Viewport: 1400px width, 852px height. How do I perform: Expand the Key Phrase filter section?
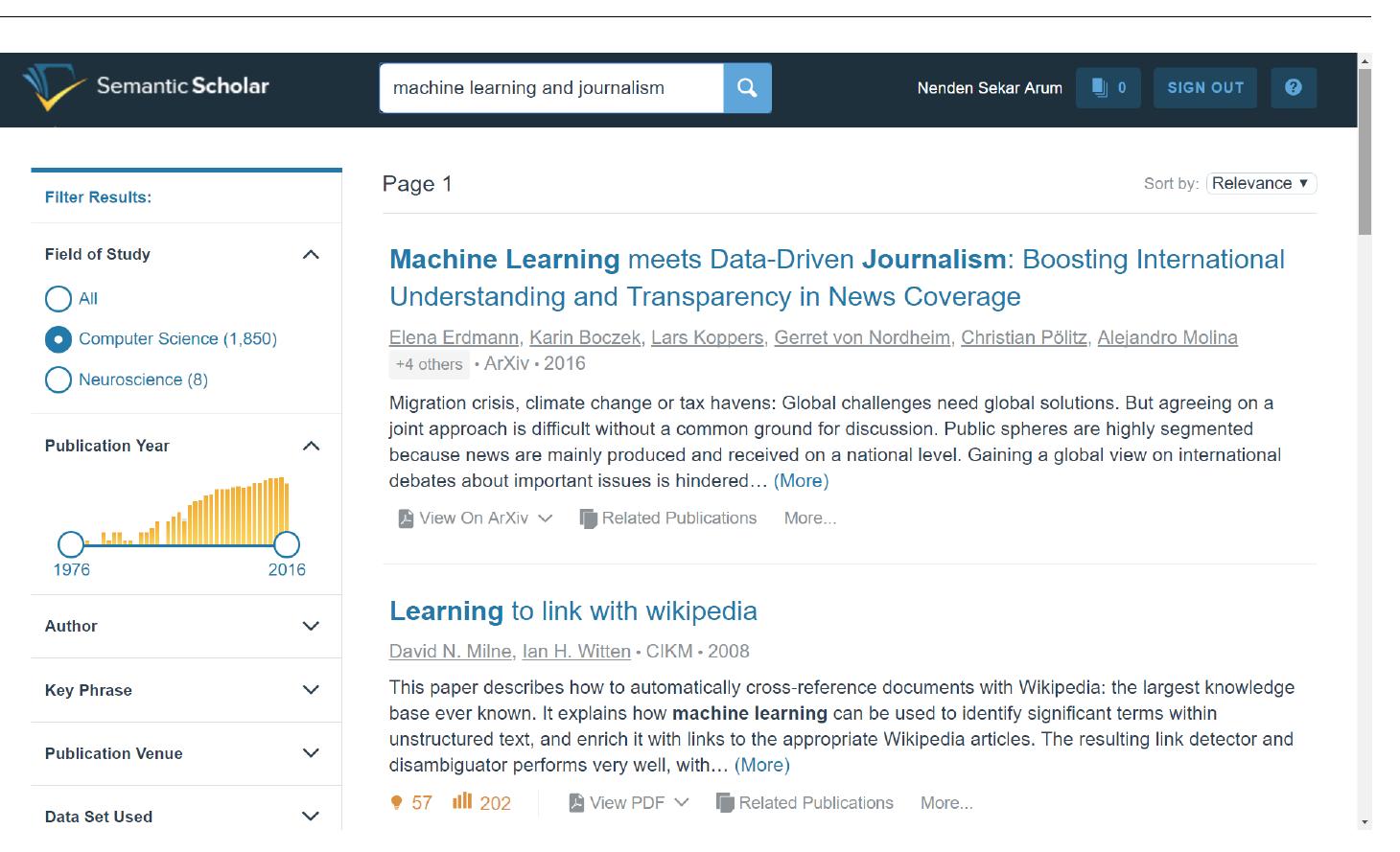[310, 690]
